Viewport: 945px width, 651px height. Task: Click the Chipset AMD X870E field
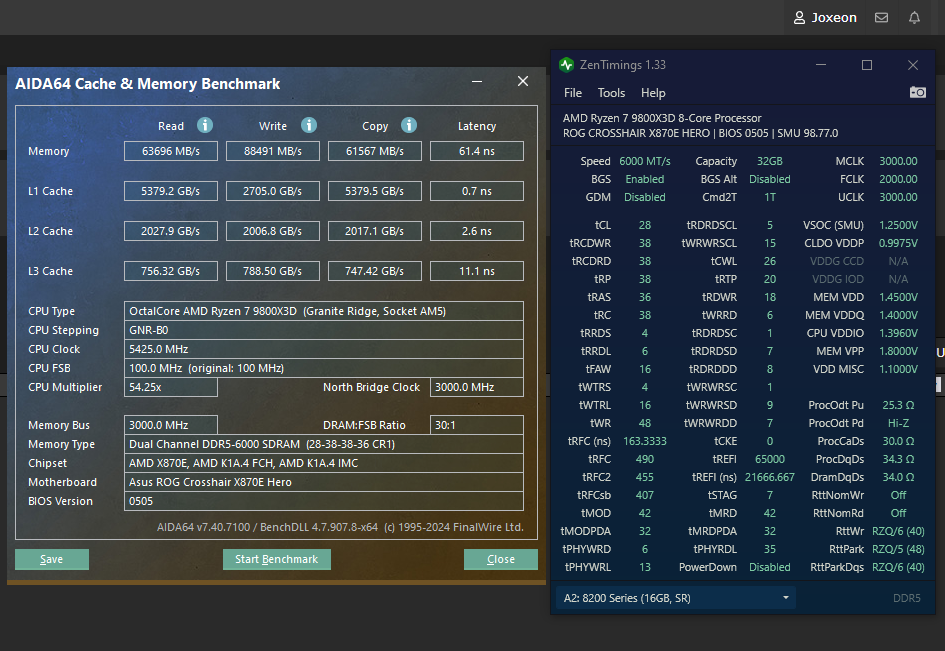pos(324,463)
